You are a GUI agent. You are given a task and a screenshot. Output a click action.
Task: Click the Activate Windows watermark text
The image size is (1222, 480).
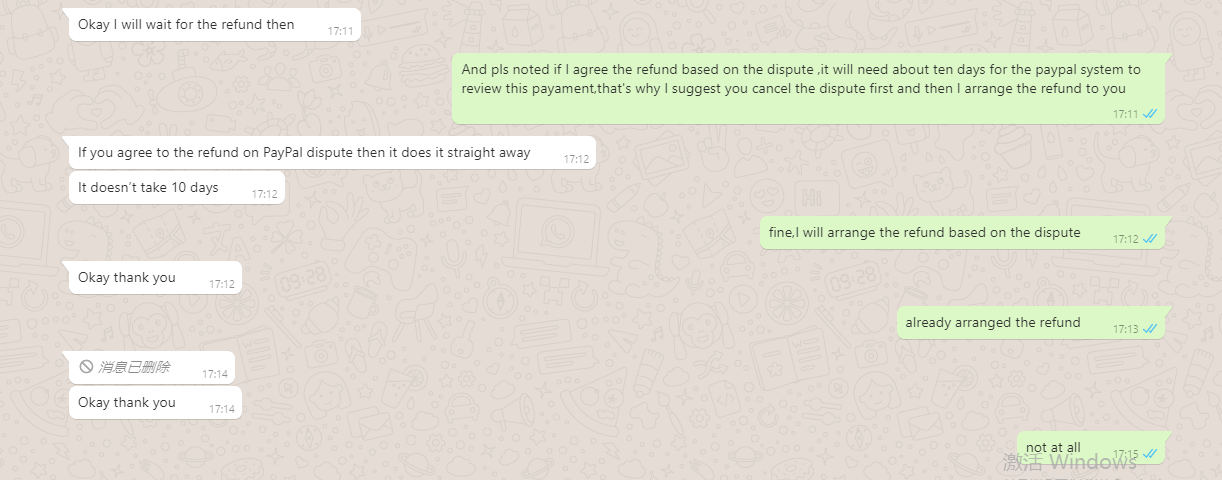point(1070,462)
